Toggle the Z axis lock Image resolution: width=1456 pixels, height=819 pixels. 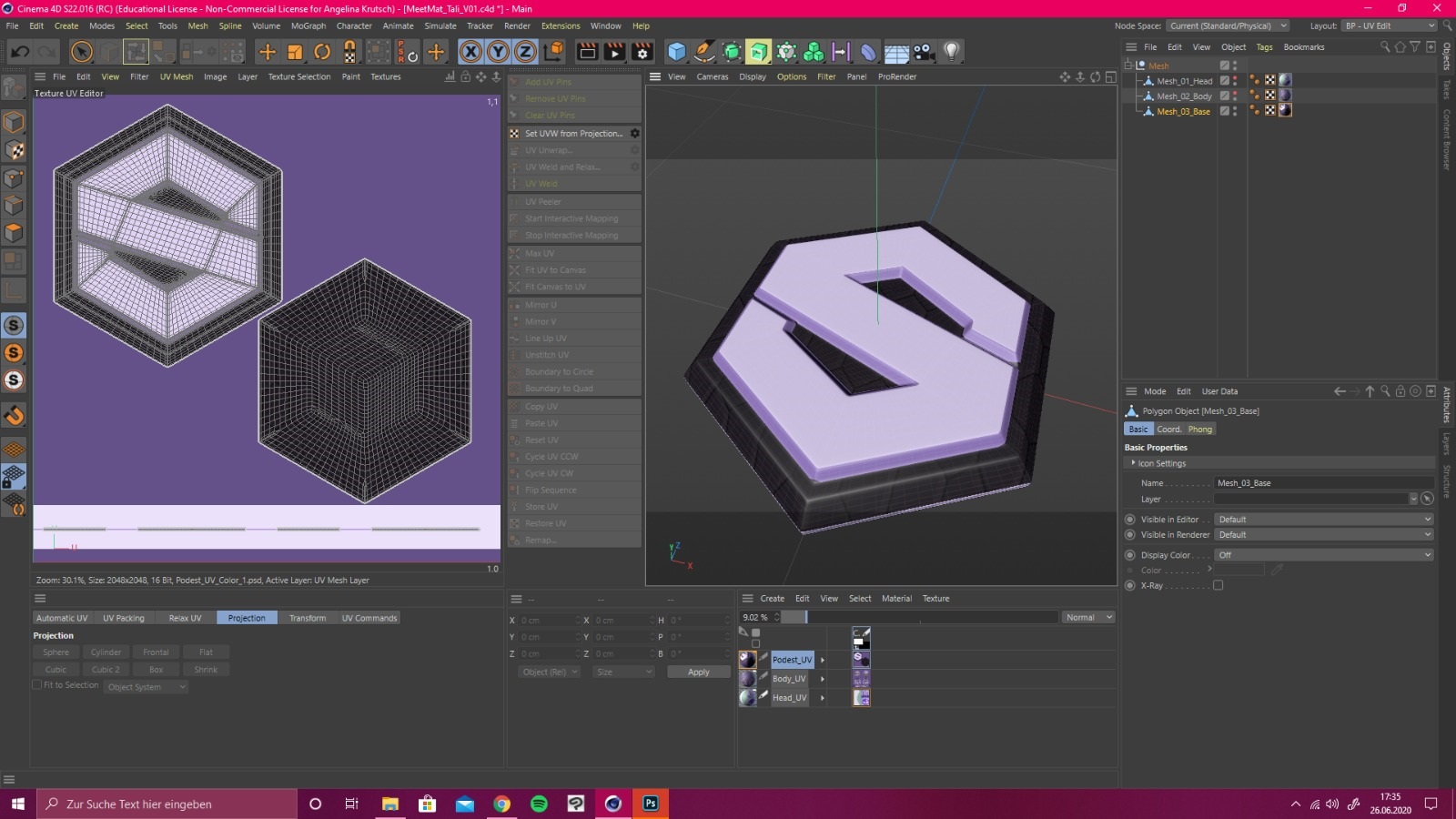525,52
